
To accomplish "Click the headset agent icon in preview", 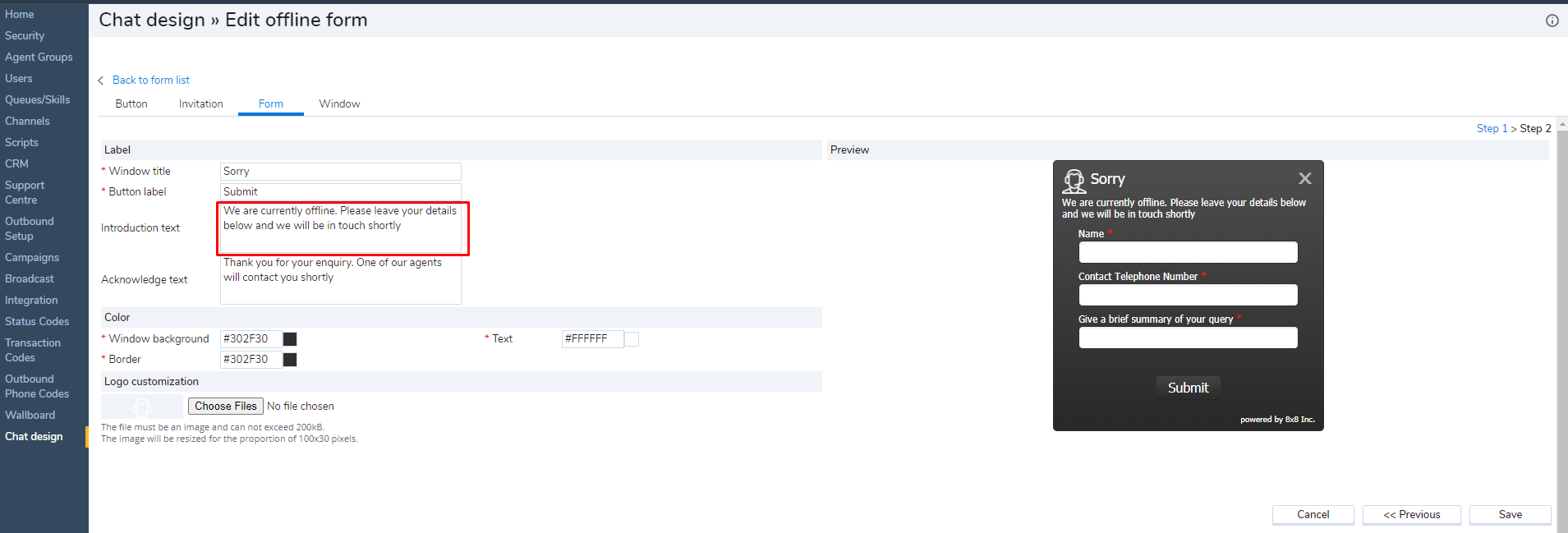I will 1074,181.
